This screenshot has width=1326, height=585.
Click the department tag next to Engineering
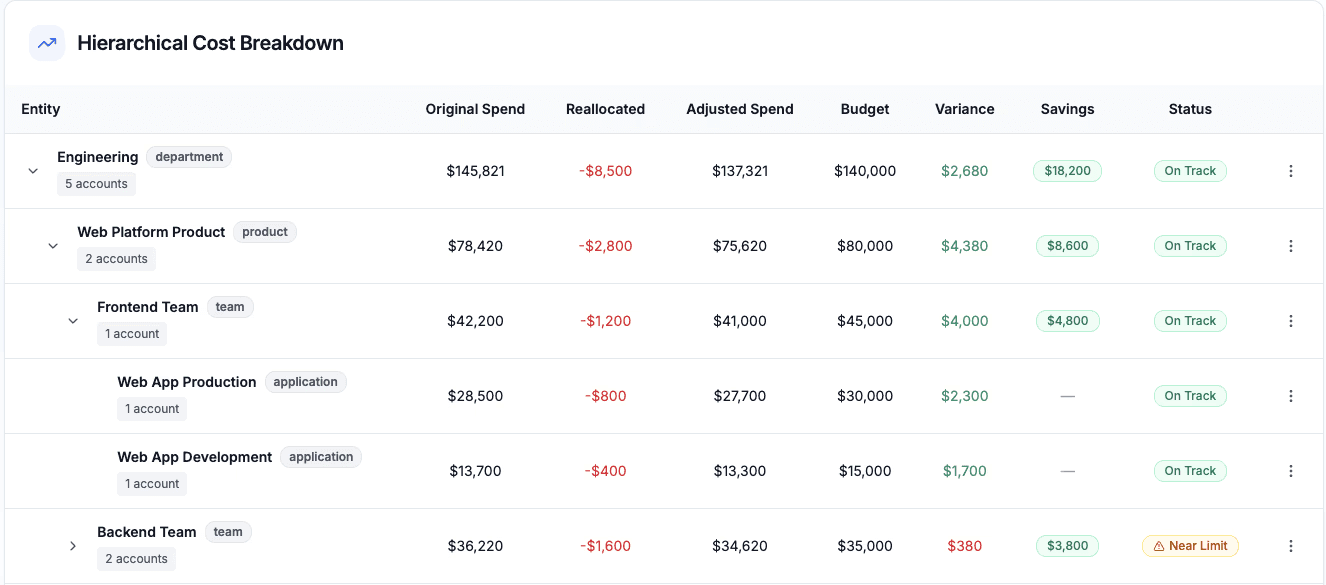[189, 157]
